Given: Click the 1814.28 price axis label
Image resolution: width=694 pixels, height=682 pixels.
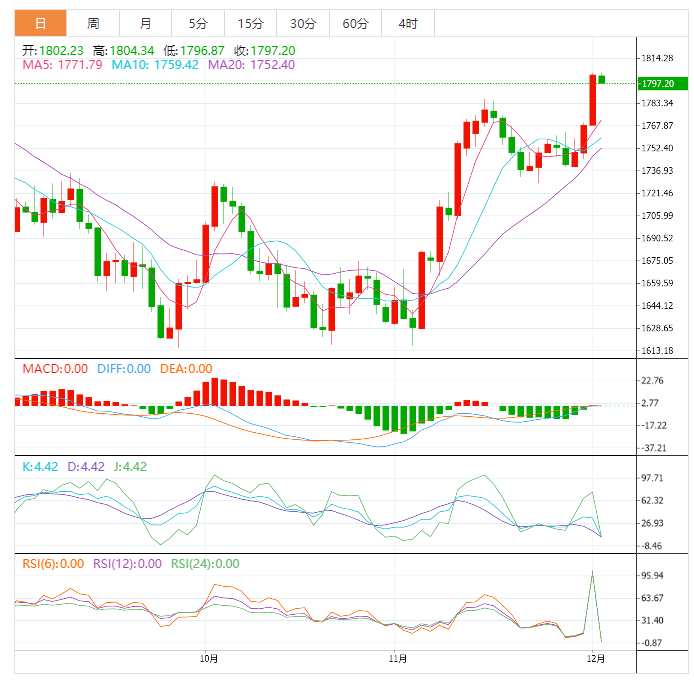Looking at the screenshot, I should [x=657, y=58].
